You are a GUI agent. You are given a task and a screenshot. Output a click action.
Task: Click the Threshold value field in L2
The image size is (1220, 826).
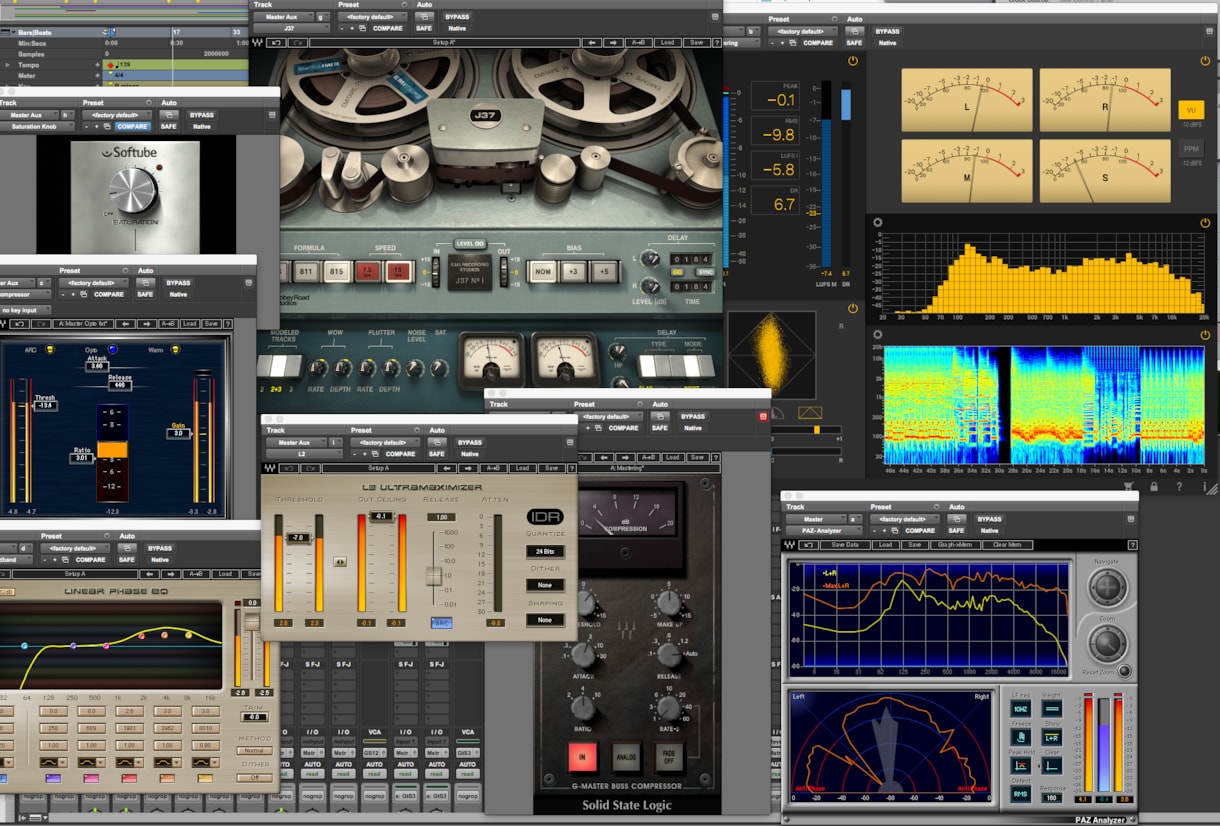click(297, 537)
